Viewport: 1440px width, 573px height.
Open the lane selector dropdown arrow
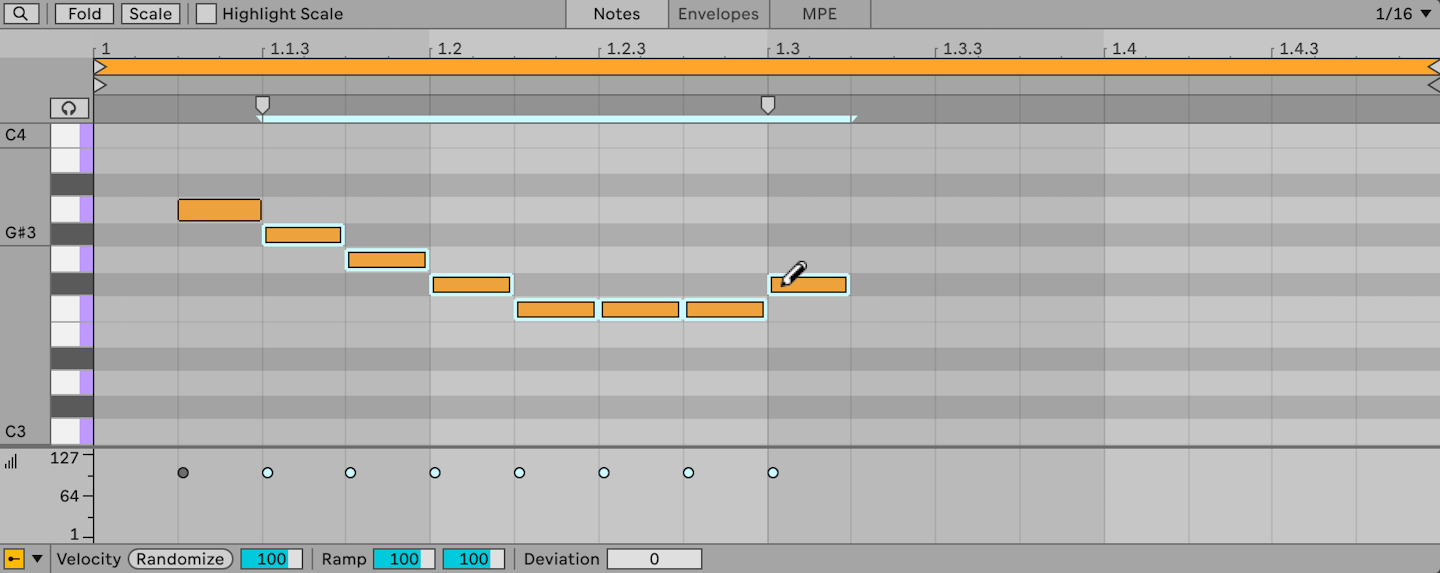pyautogui.click(x=38, y=559)
